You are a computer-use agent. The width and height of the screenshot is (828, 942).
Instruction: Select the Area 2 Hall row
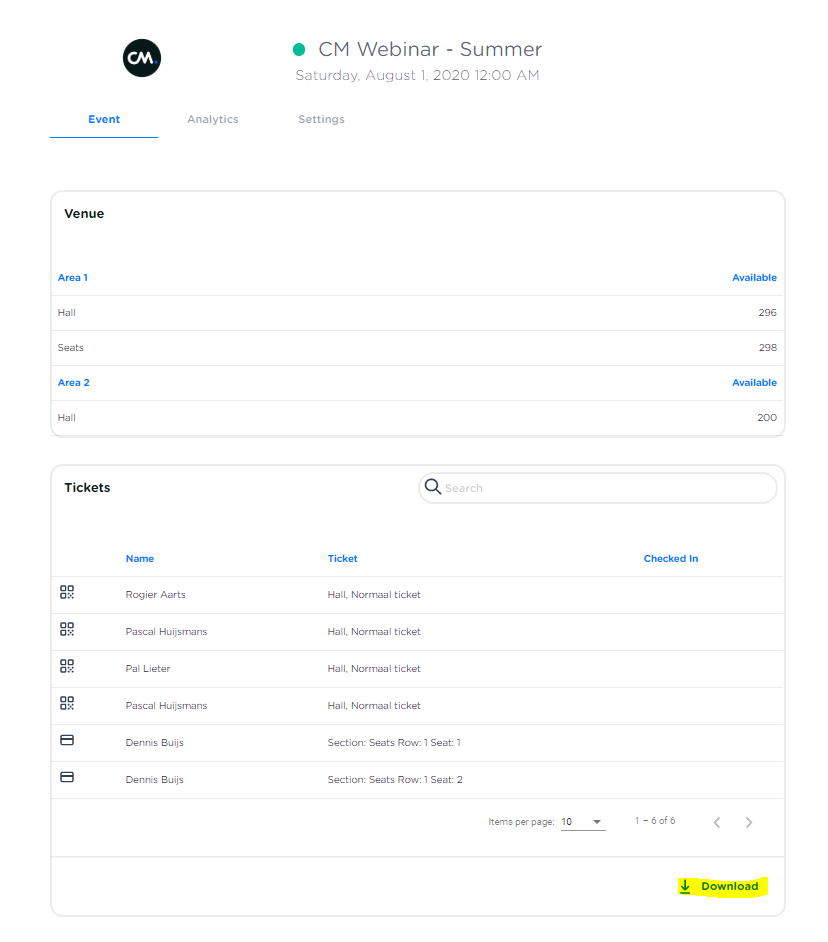[417, 418]
